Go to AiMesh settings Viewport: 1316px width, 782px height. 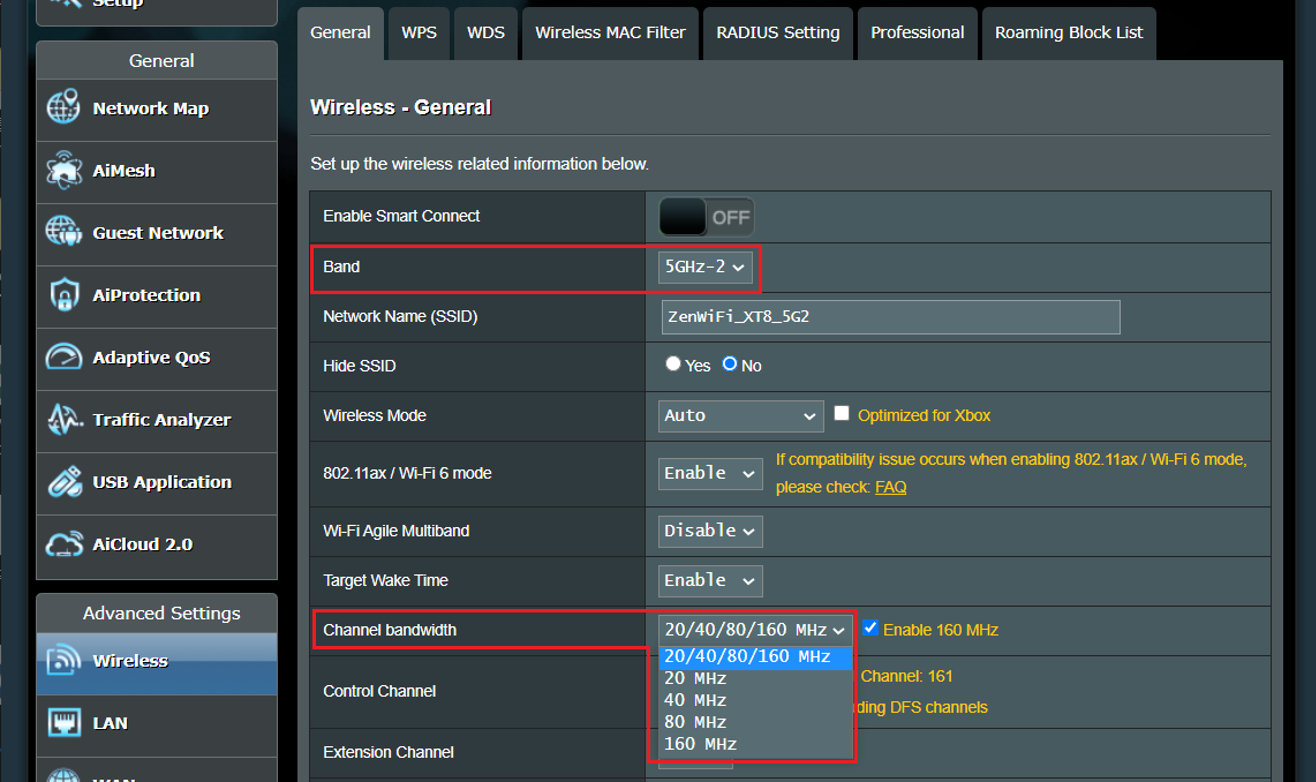pyautogui.click(x=157, y=172)
